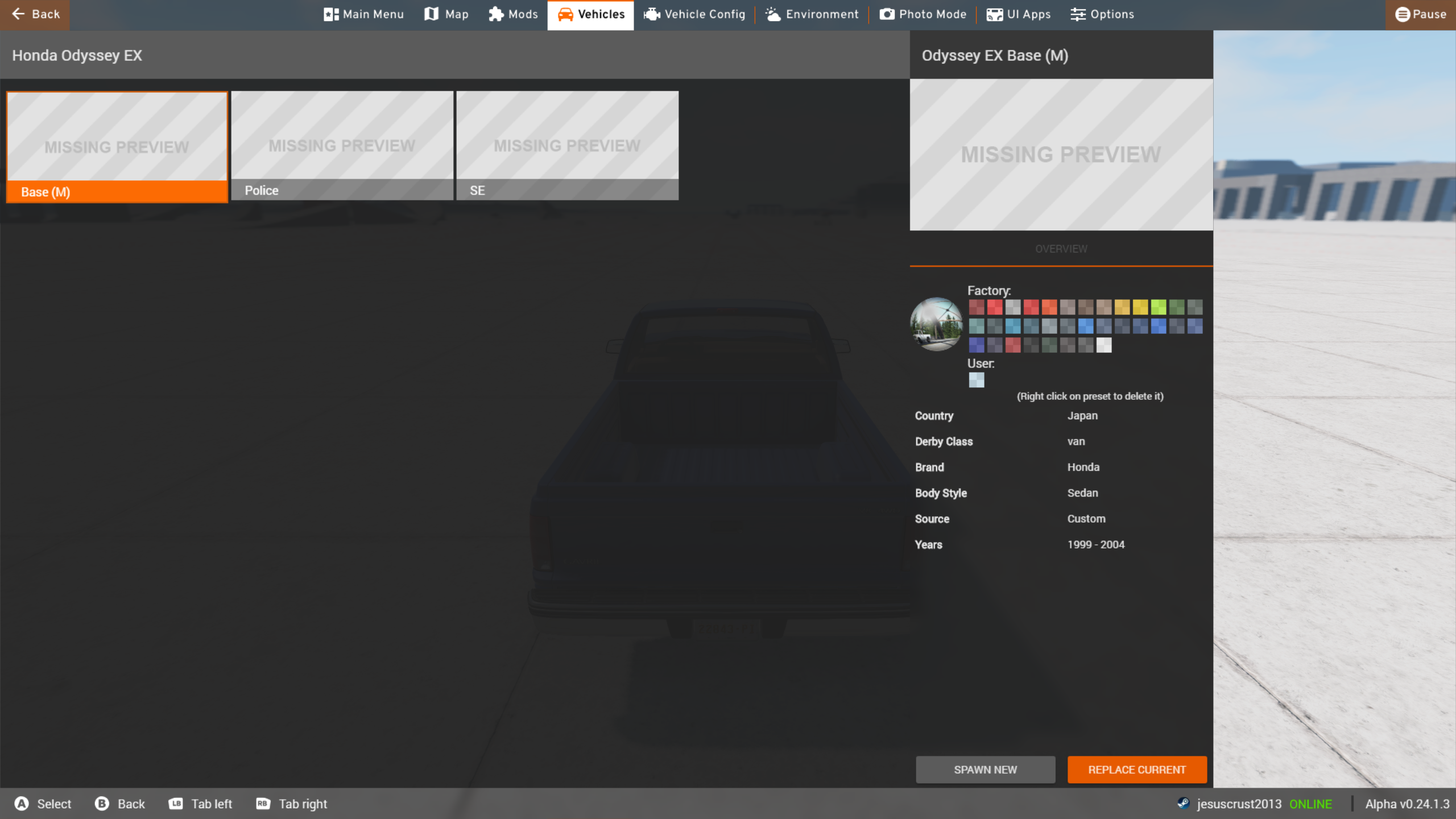Click the Odyssey EX Base (M) title
The image size is (1456, 819).
[x=995, y=56]
